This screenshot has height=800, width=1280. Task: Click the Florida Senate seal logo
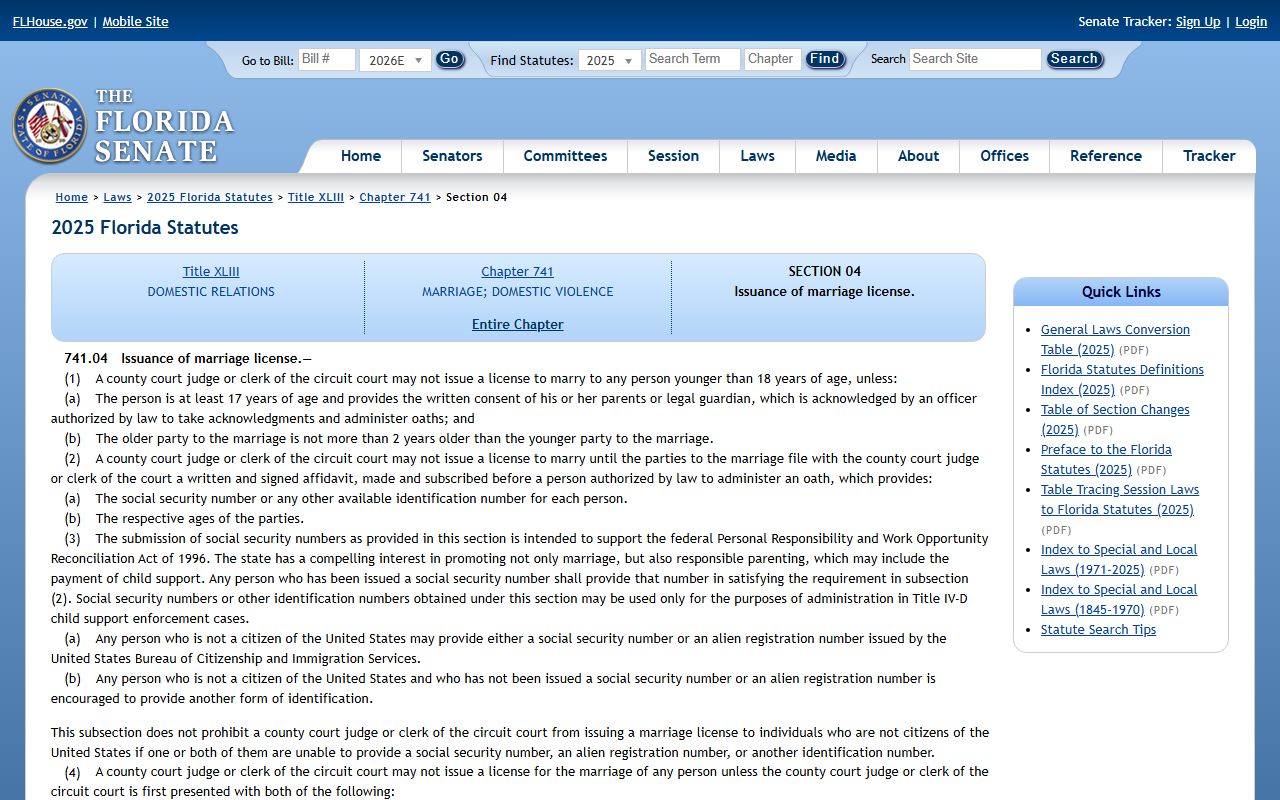click(50, 126)
